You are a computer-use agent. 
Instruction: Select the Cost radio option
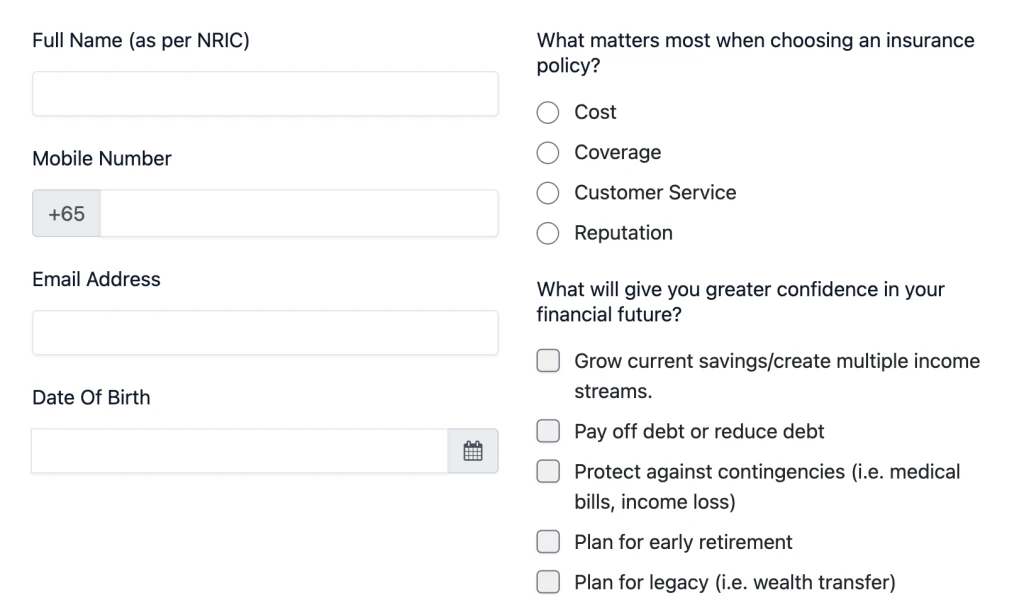(548, 112)
